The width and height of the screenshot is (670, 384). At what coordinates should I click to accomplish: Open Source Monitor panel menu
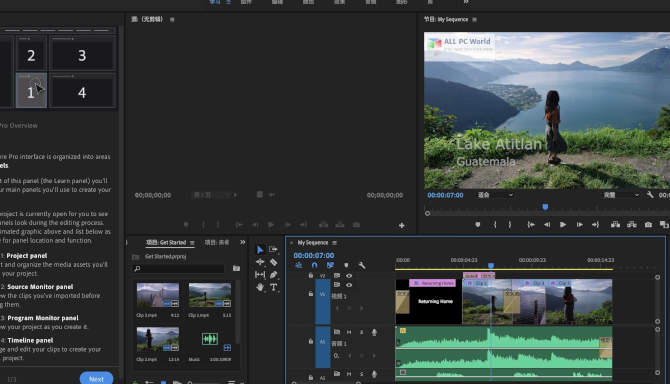point(172,20)
